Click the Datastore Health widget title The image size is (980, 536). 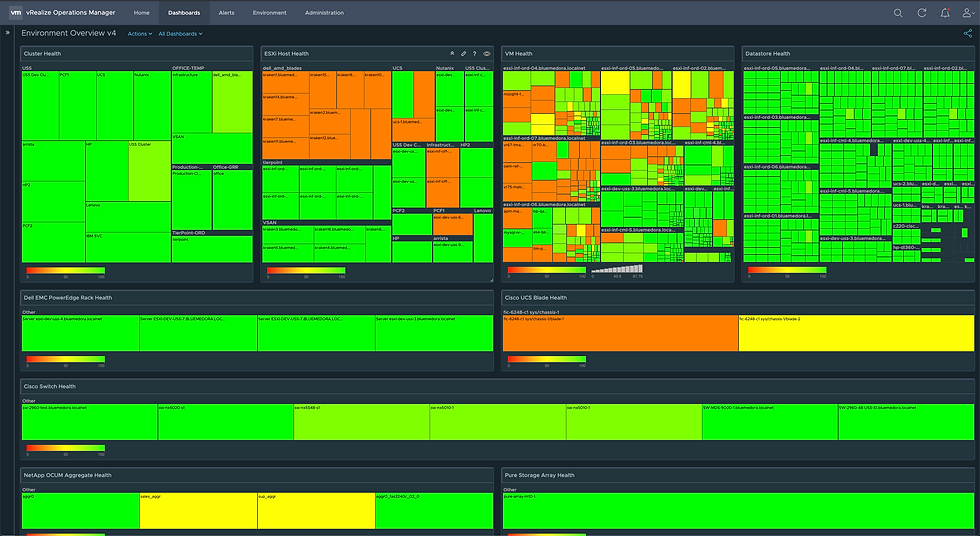(768, 54)
